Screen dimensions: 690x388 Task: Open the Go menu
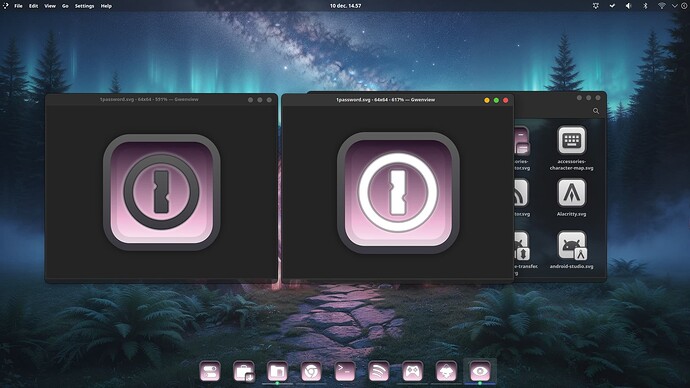65,6
